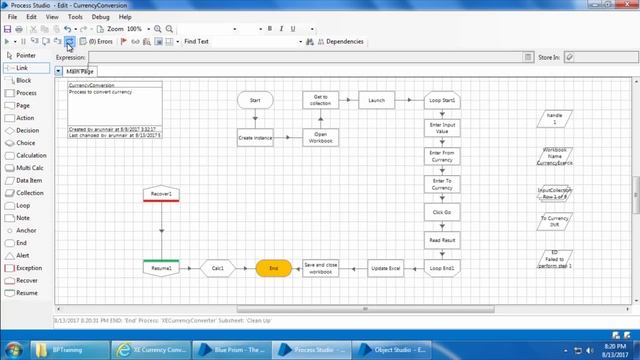Open the Help menu
The height and width of the screenshot is (360, 640).
click(125, 17)
